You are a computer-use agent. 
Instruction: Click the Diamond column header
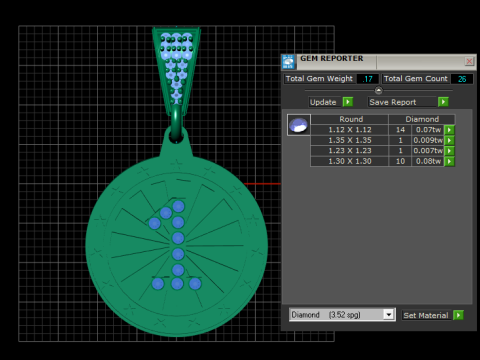(422, 119)
